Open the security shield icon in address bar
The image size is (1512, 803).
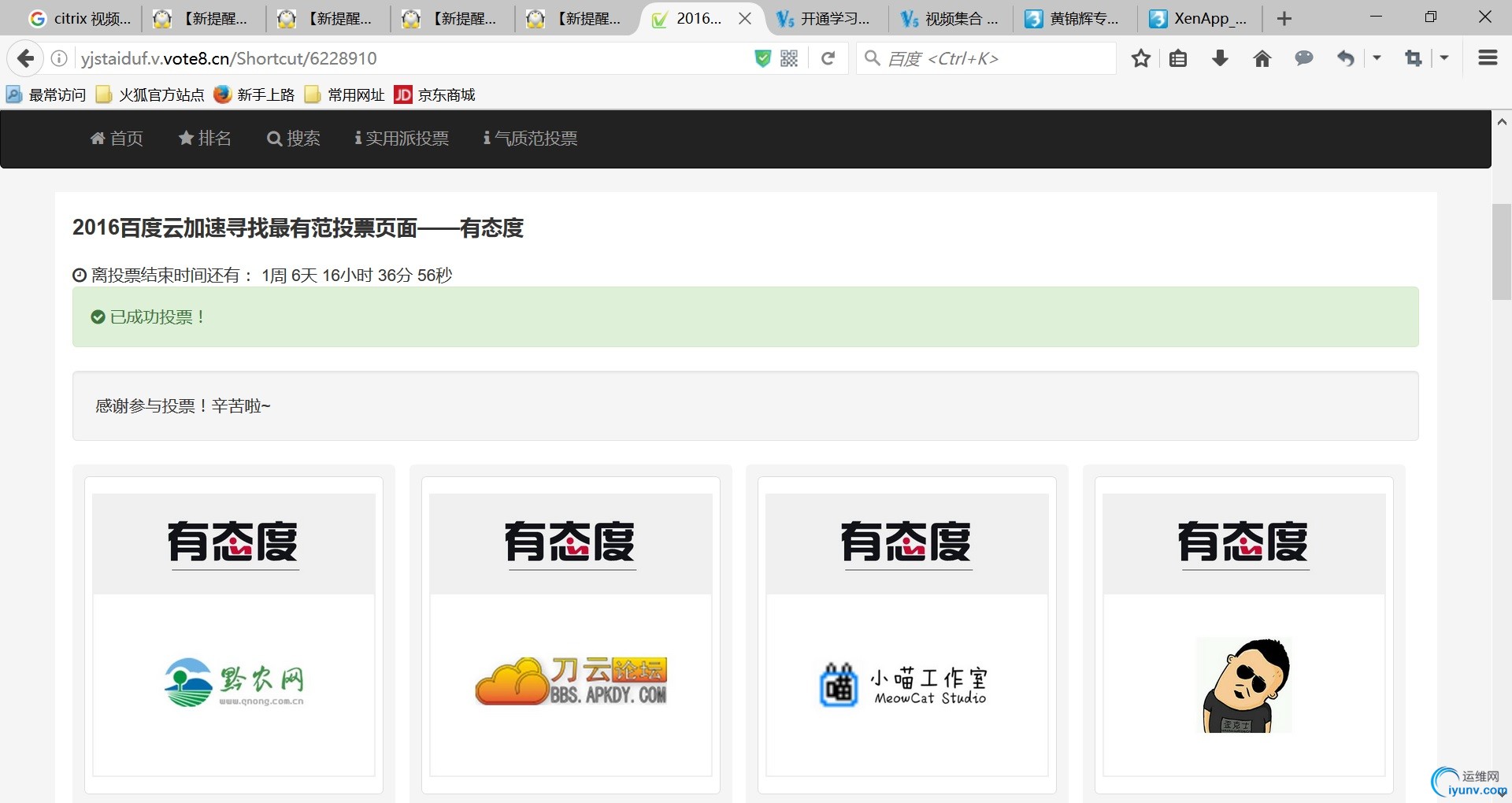click(762, 57)
